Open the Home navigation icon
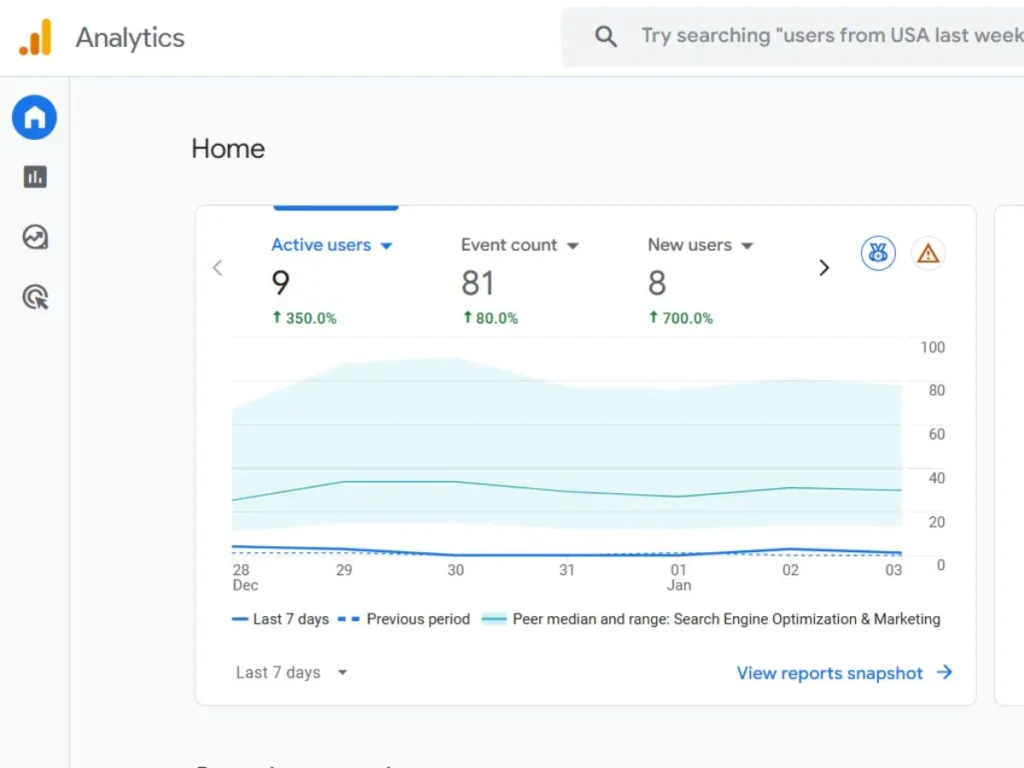This screenshot has height=768, width=1024. point(35,118)
